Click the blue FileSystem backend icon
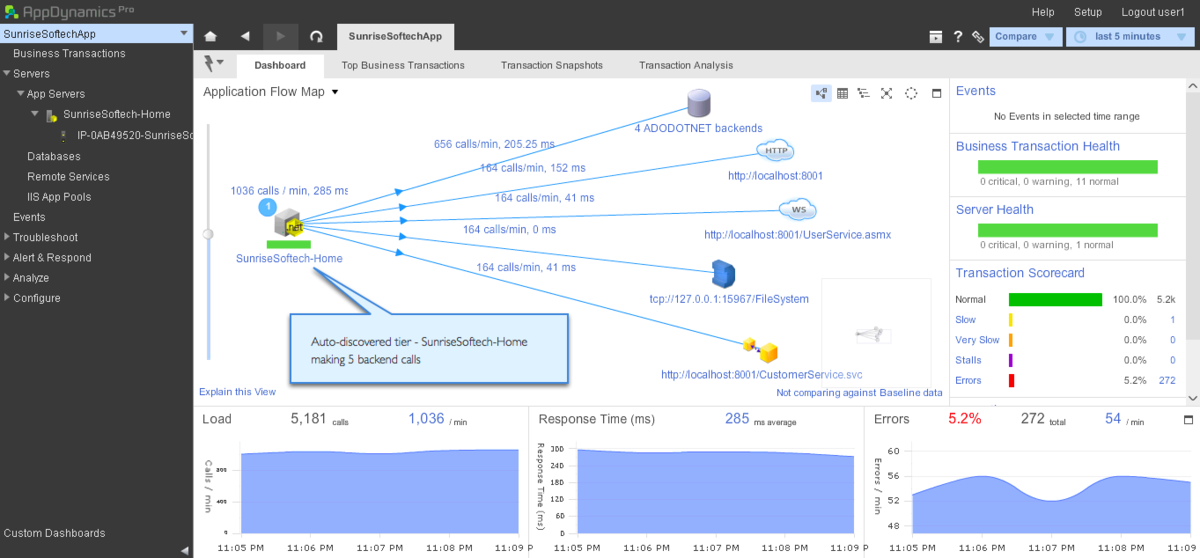 click(x=723, y=273)
